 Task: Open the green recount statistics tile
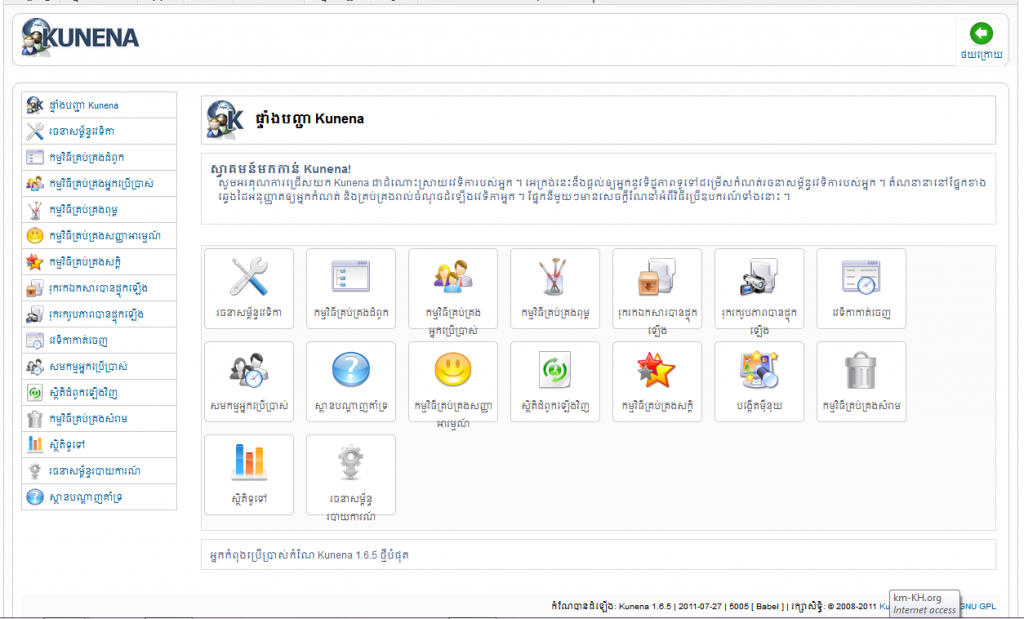tap(555, 381)
